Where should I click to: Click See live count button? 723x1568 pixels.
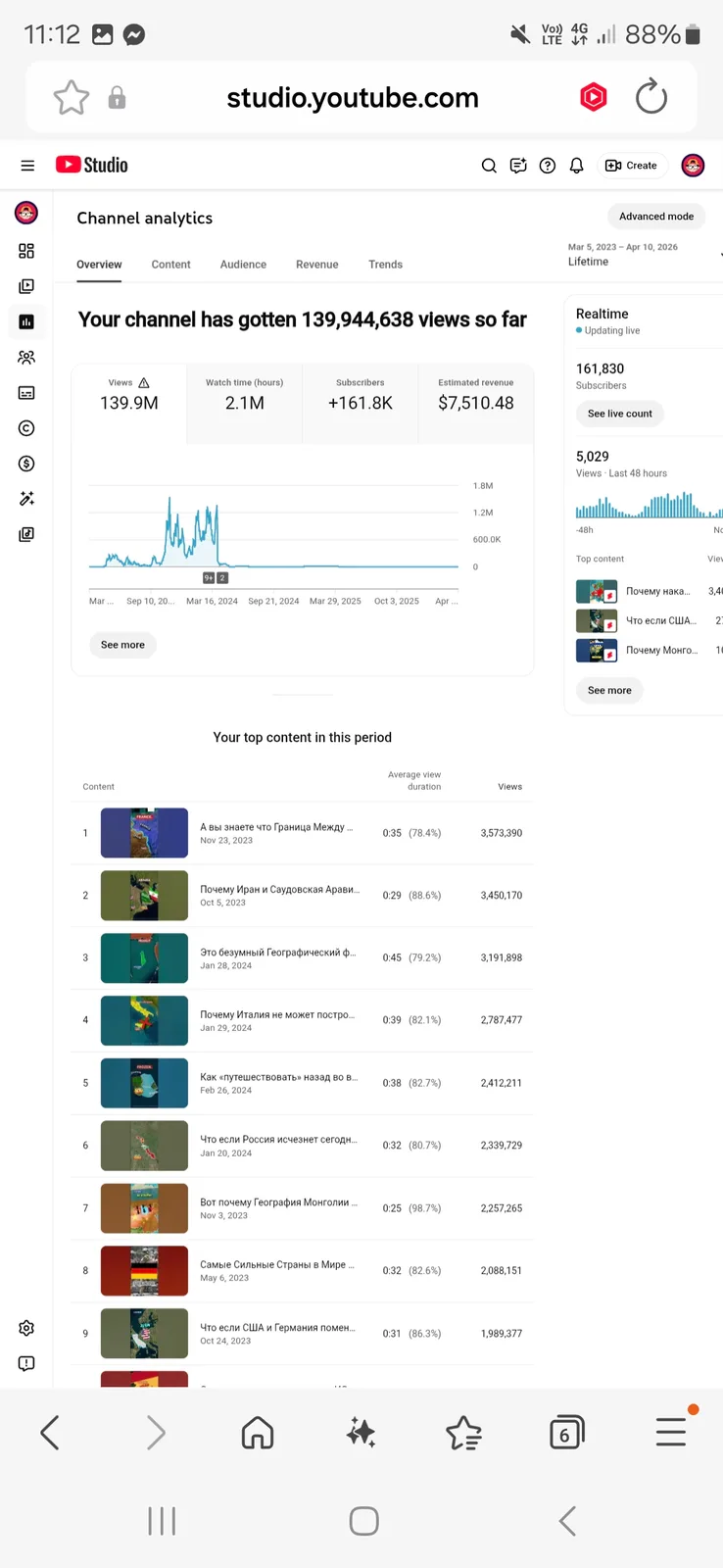click(619, 414)
